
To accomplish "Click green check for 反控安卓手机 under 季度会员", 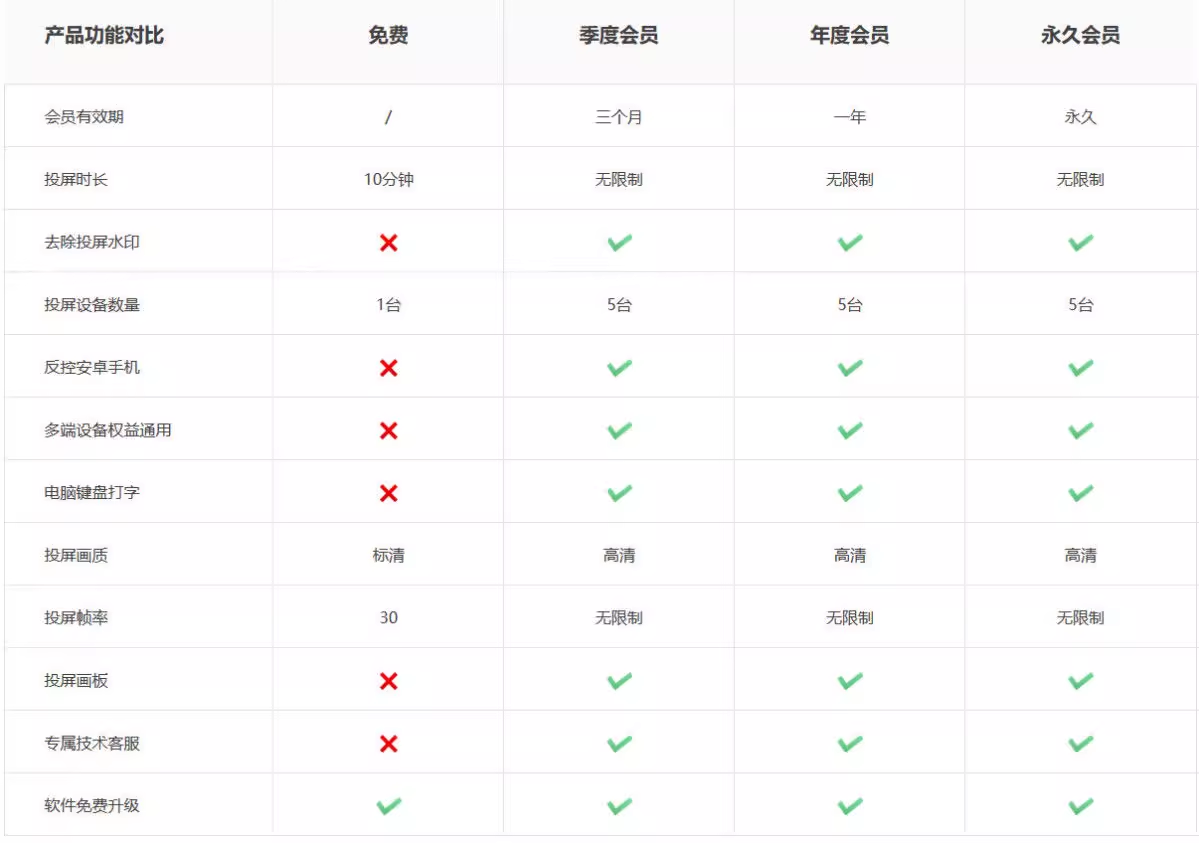I will click(619, 368).
